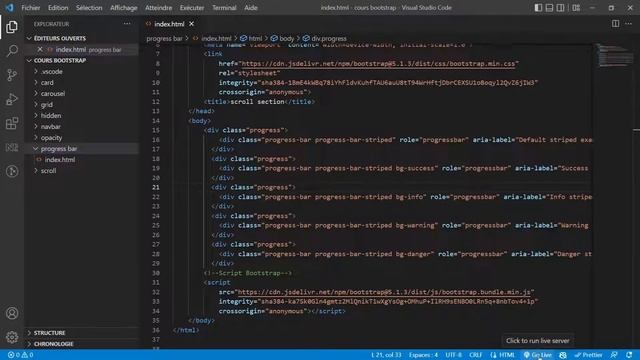The image size is (640, 360).
Task: Click the split editor right icon
Action: [615, 24]
